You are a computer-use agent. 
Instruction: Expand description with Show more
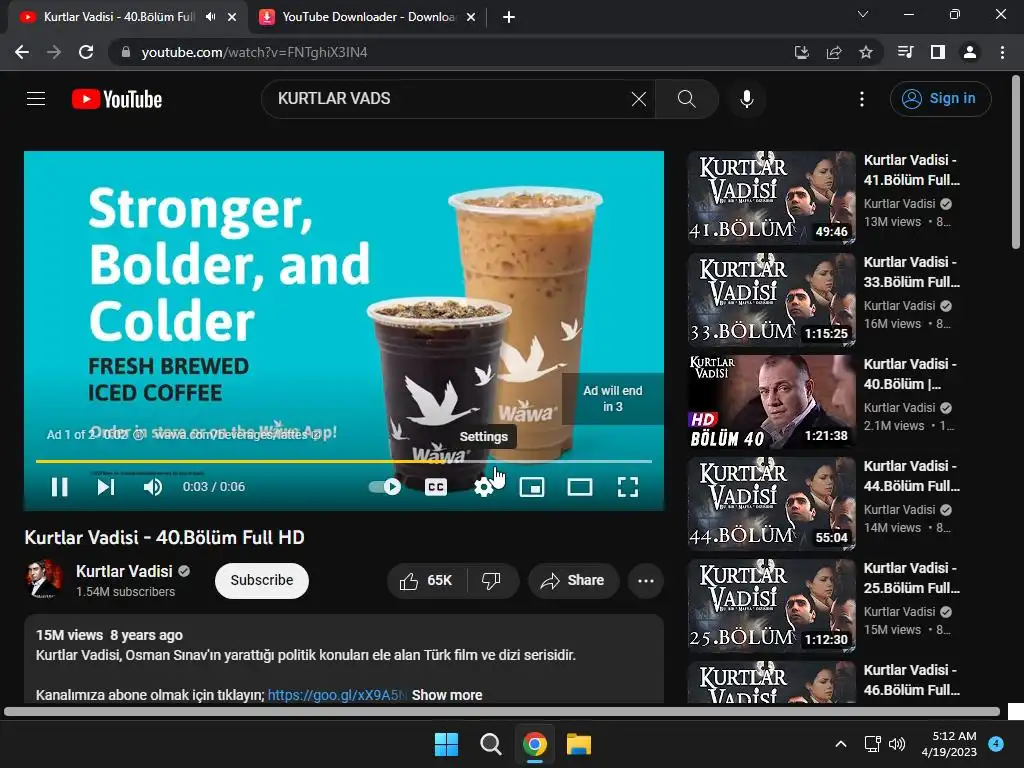click(447, 695)
